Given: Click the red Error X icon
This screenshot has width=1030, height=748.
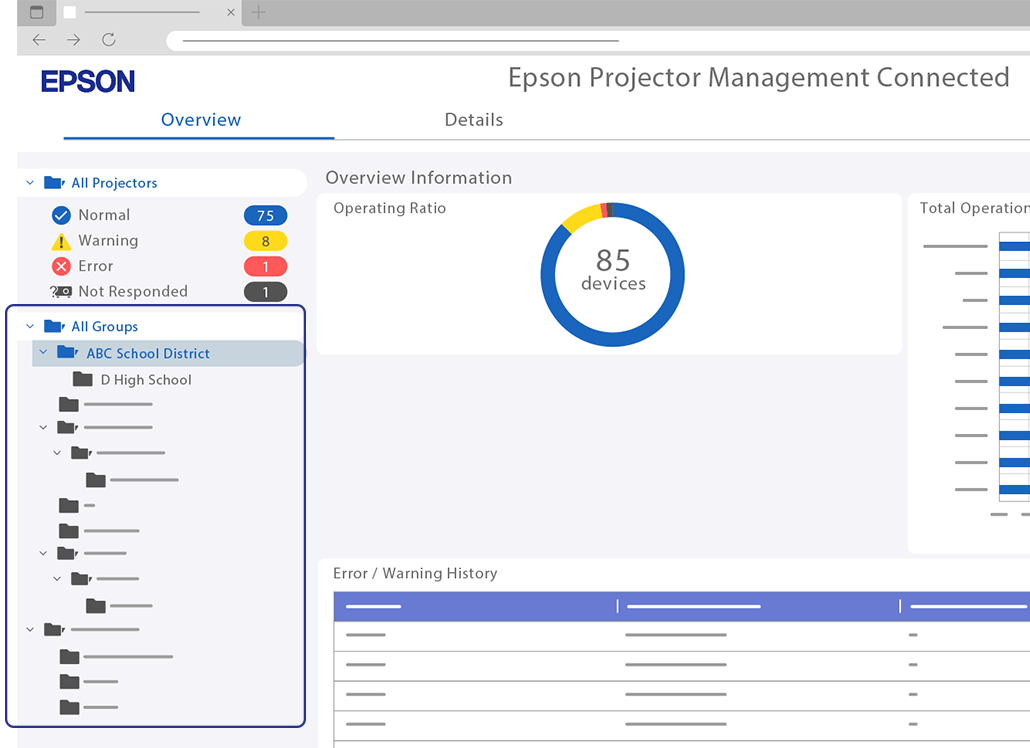Looking at the screenshot, I should point(61,267).
